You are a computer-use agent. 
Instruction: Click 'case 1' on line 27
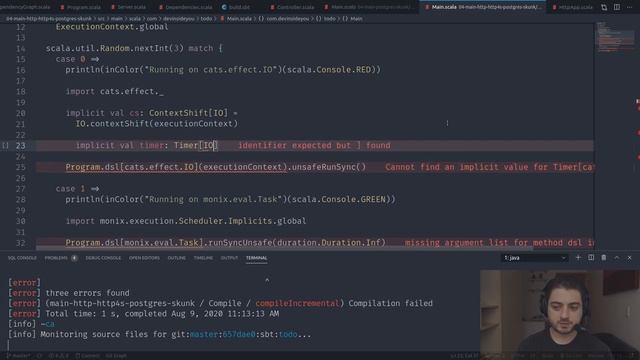coord(71,189)
